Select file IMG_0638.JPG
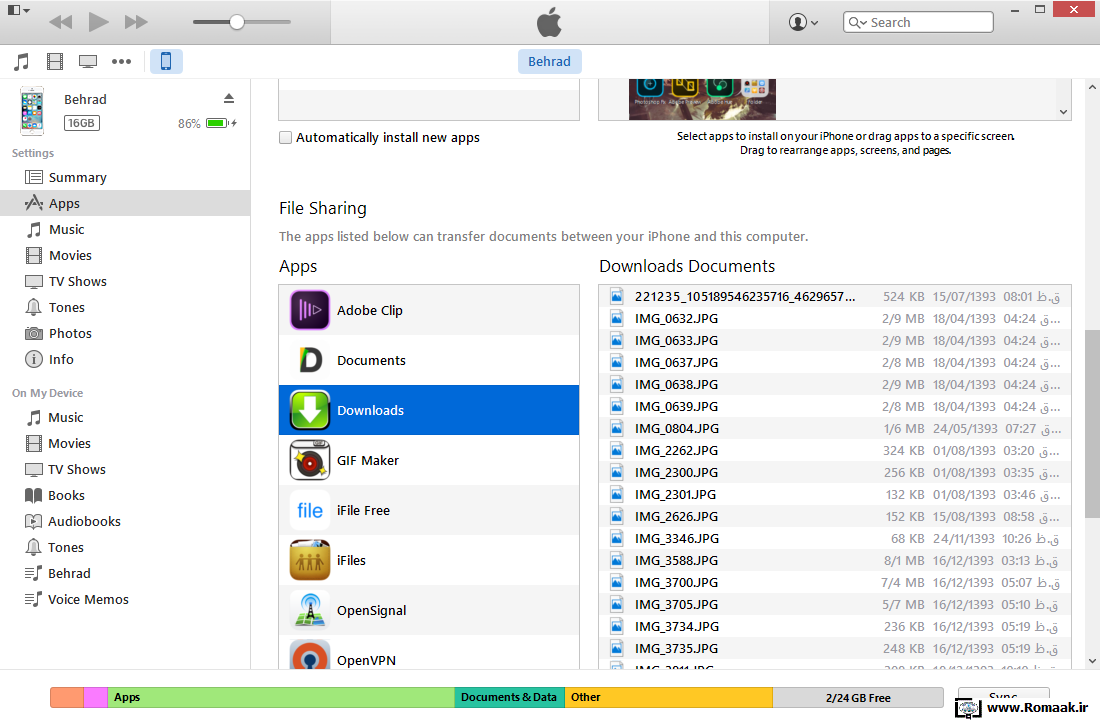The image size is (1100, 725). tap(835, 385)
